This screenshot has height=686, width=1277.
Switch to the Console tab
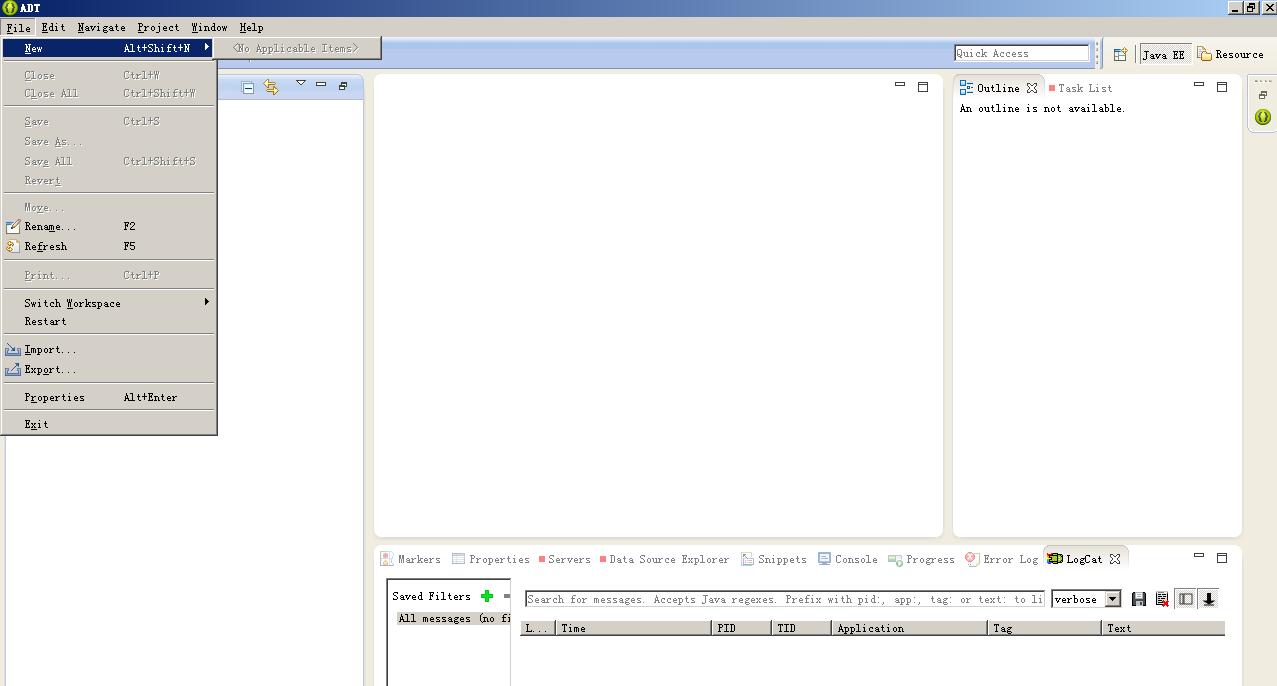tap(848, 559)
